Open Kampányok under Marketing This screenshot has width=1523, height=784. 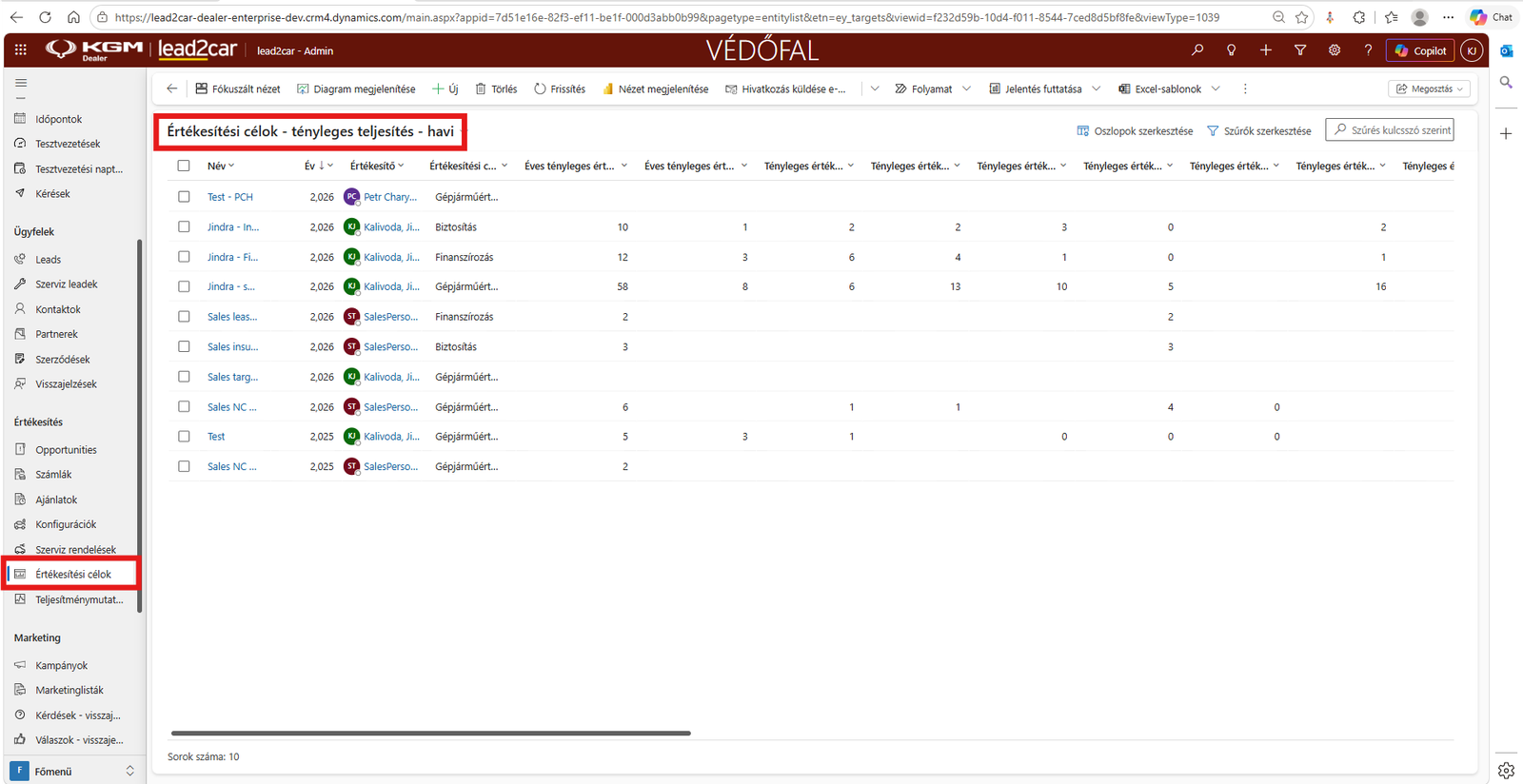pos(62,665)
